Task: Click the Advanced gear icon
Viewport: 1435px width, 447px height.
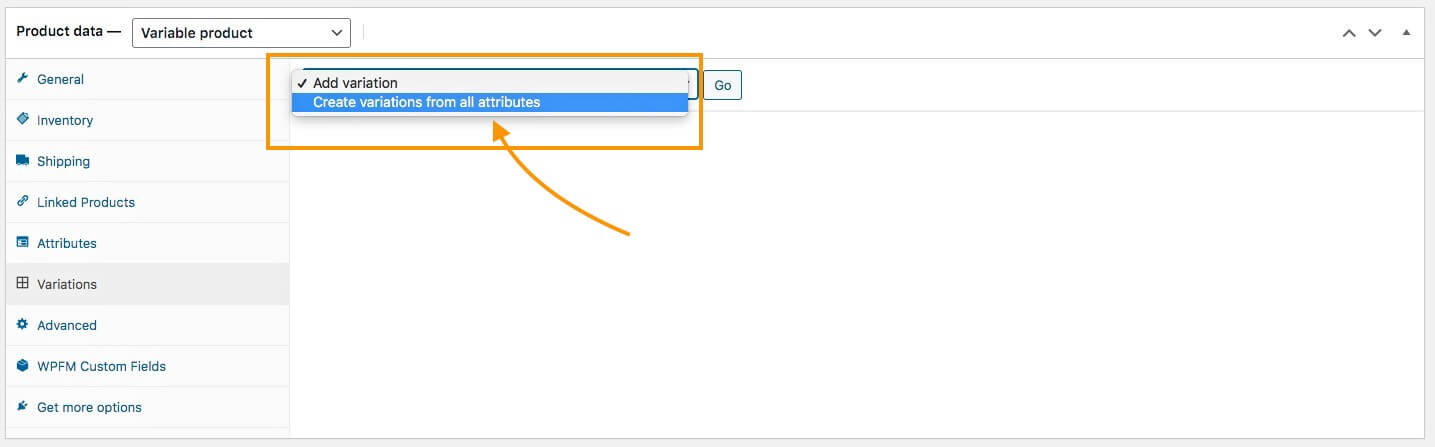Action: [22, 324]
